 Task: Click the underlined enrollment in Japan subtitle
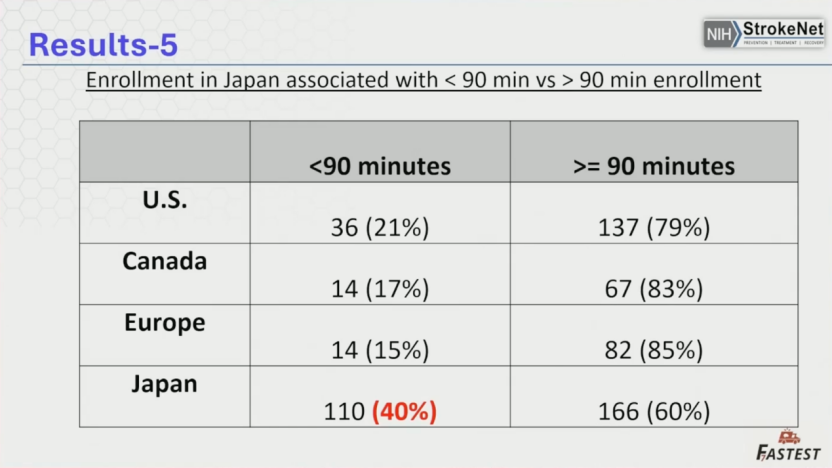click(x=423, y=81)
